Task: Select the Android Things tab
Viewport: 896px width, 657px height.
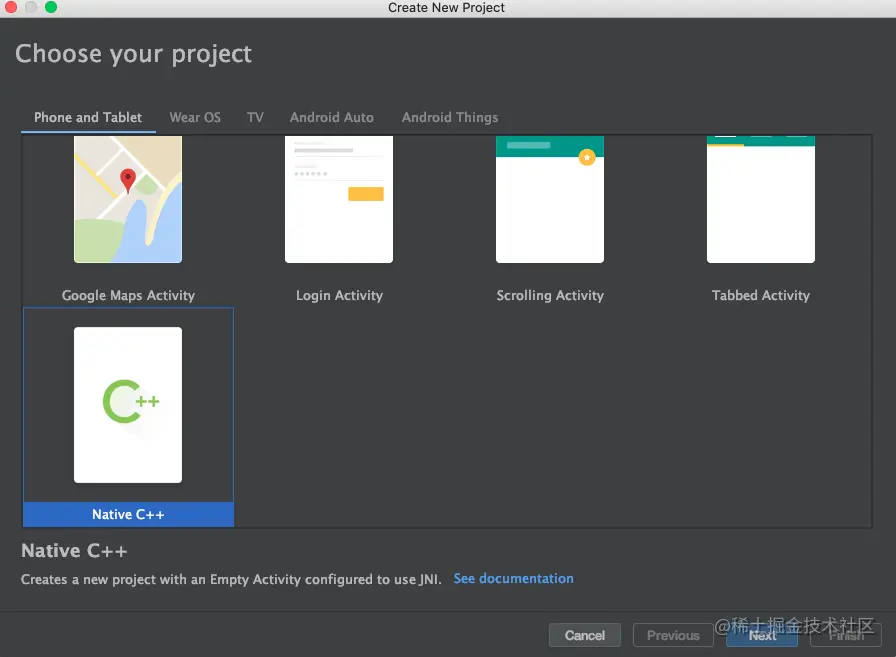Action: pyautogui.click(x=450, y=117)
